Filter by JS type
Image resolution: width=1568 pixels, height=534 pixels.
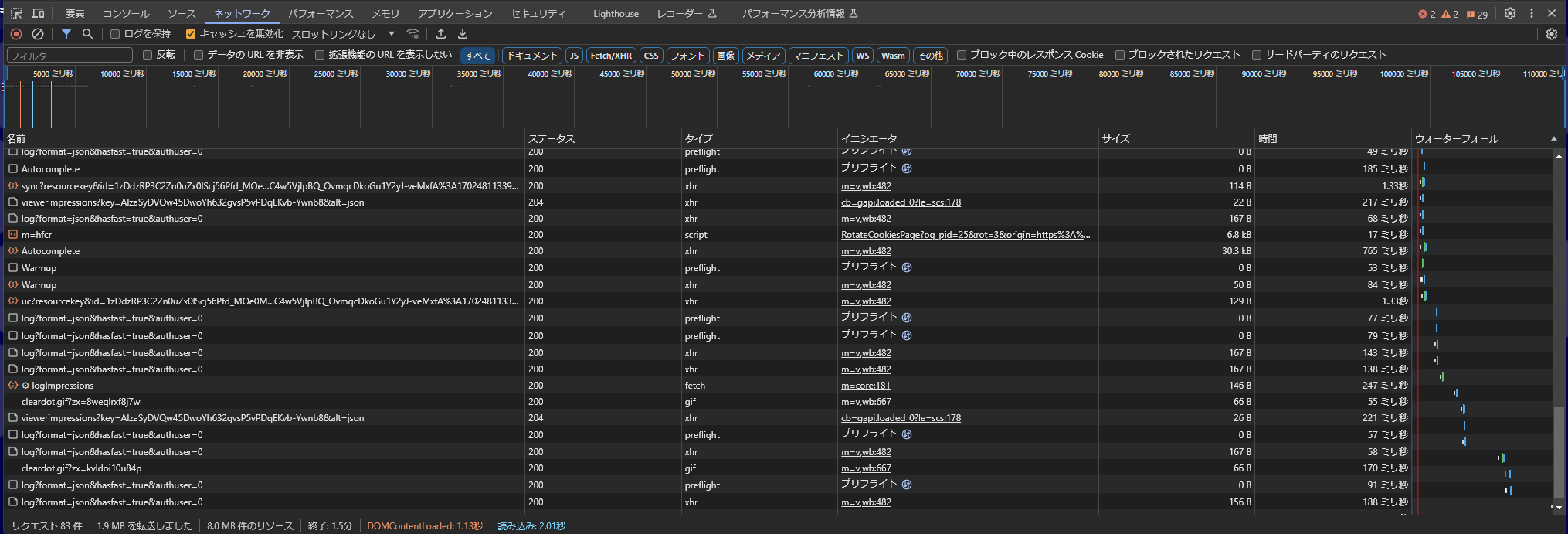click(574, 56)
